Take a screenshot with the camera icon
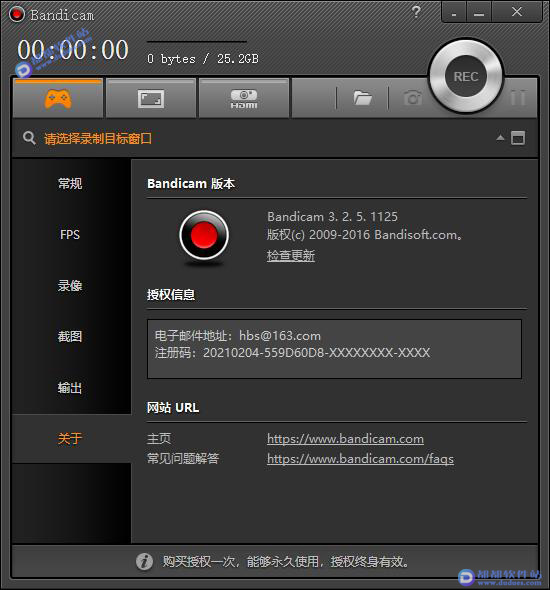Screen dimensions: 550x590 click(x=413, y=98)
